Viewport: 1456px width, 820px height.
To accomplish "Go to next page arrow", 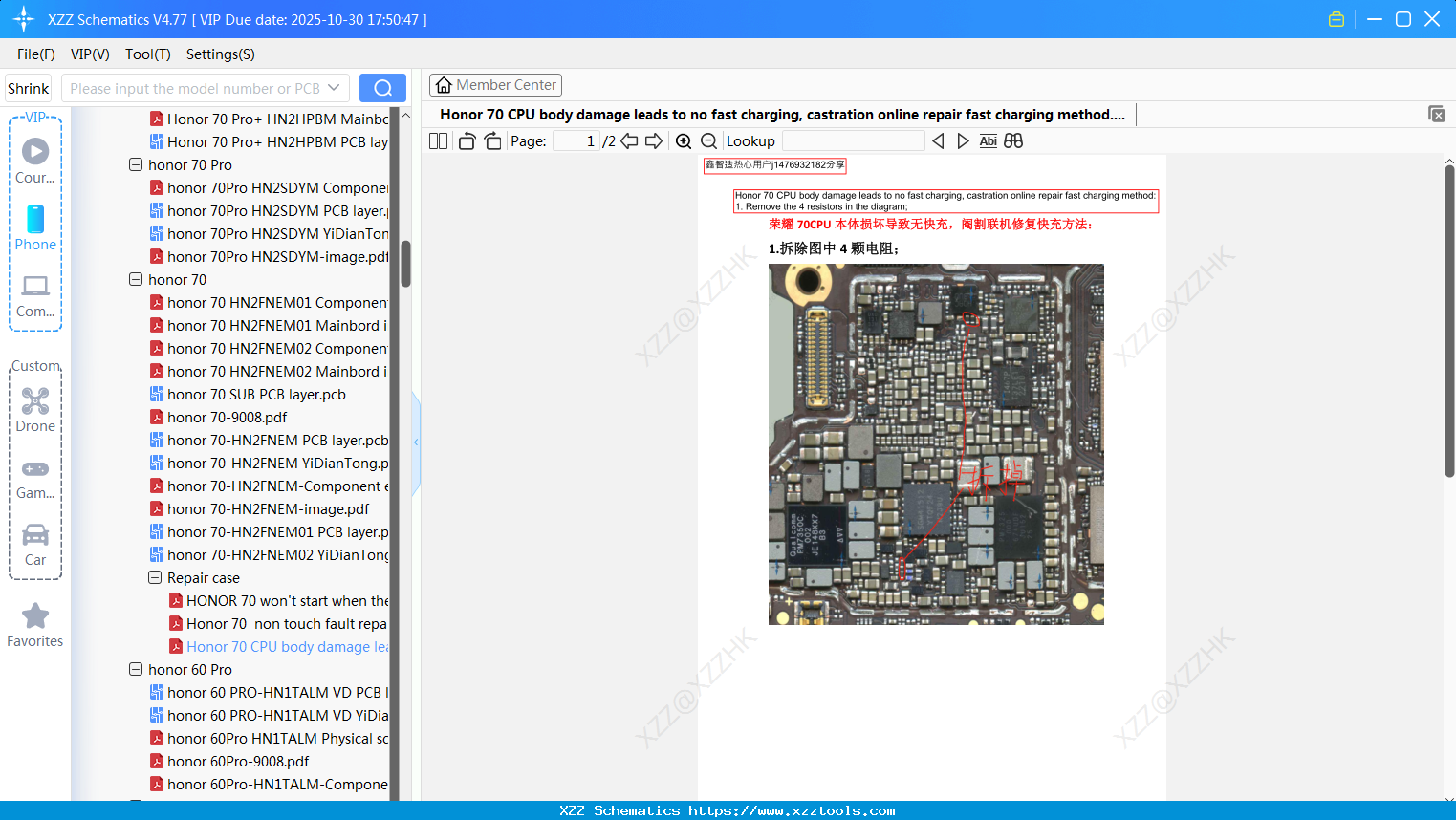I will click(654, 140).
